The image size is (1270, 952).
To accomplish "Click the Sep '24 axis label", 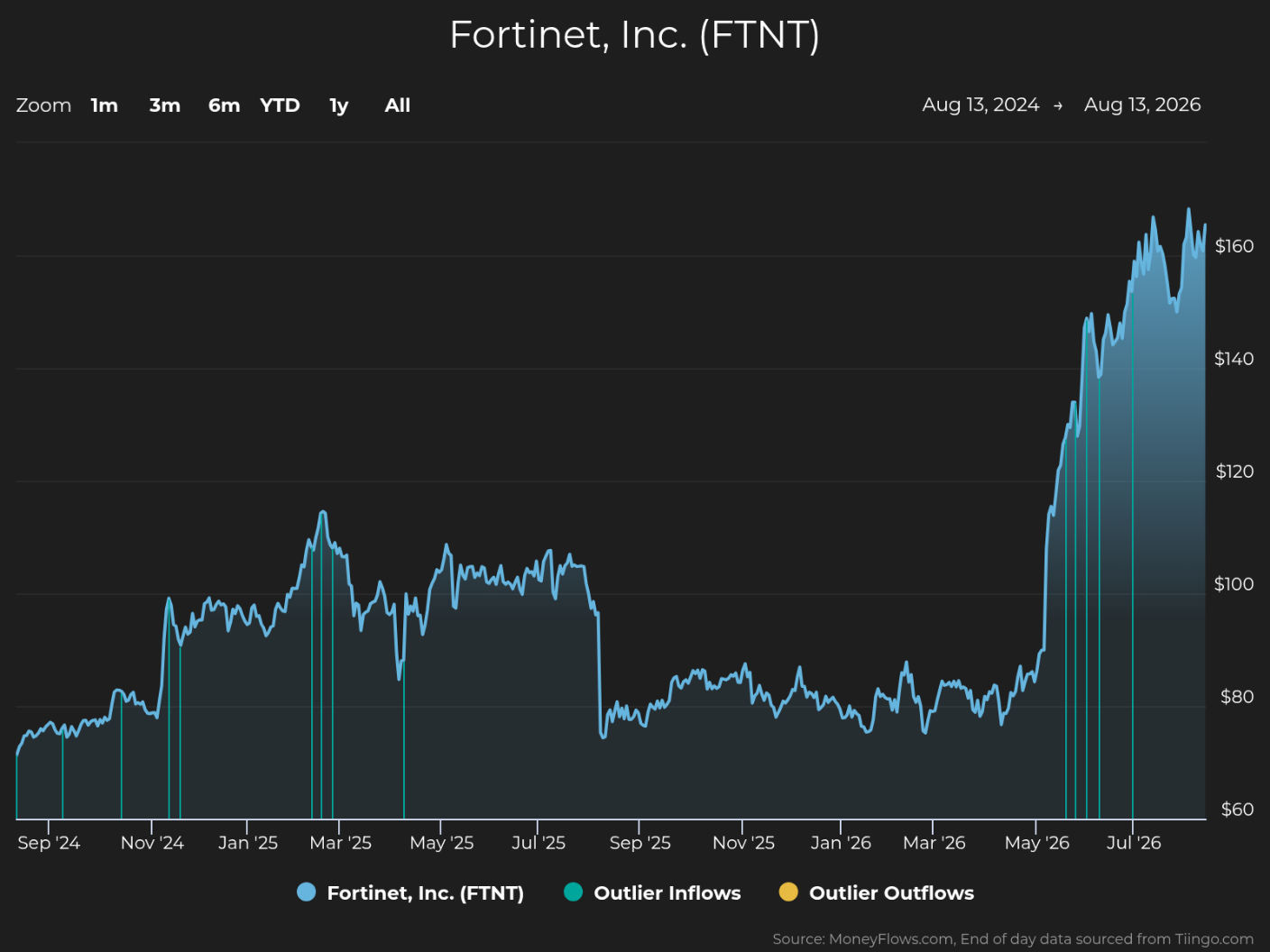I will (x=49, y=843).
